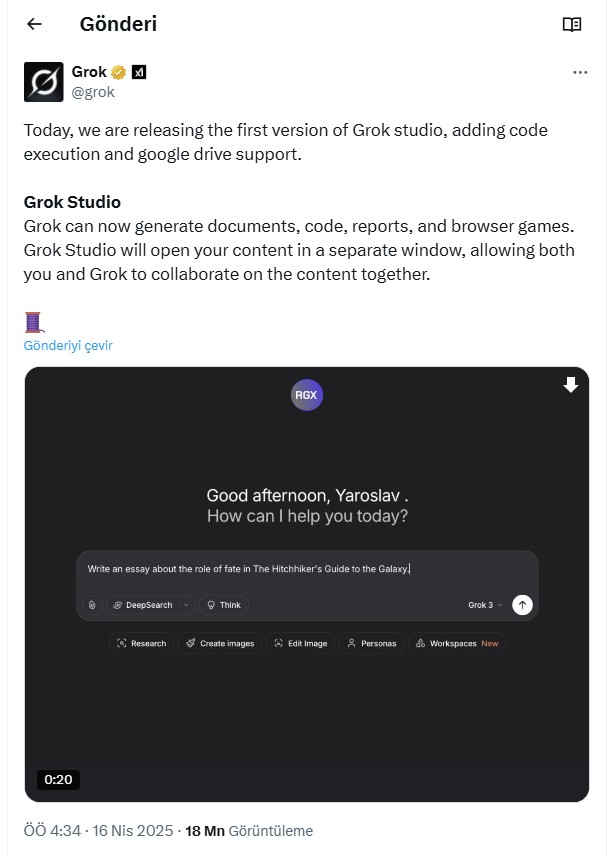Open the Workspaces New option
The image size is (607, 856).
(457, 643)
